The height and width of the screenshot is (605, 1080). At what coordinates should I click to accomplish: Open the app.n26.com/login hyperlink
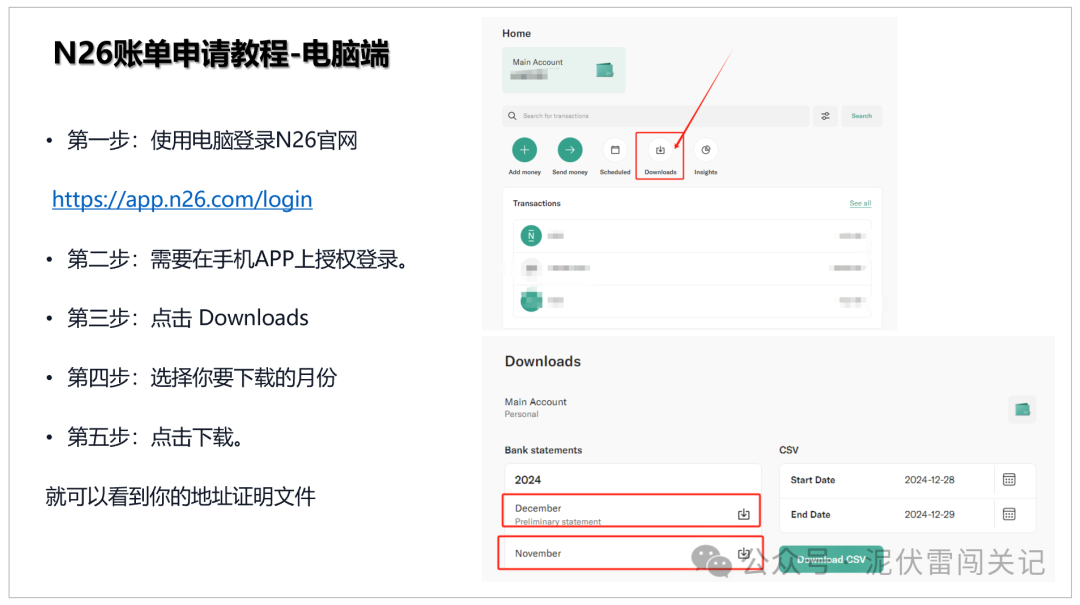tap(182, 199)
